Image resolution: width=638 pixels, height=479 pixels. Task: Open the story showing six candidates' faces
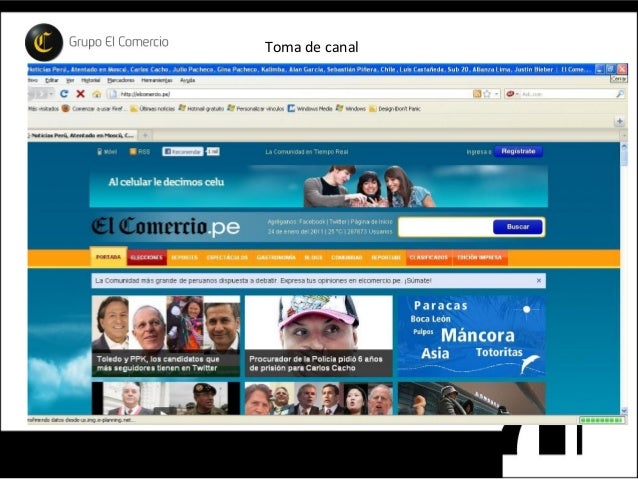(319, 398)
